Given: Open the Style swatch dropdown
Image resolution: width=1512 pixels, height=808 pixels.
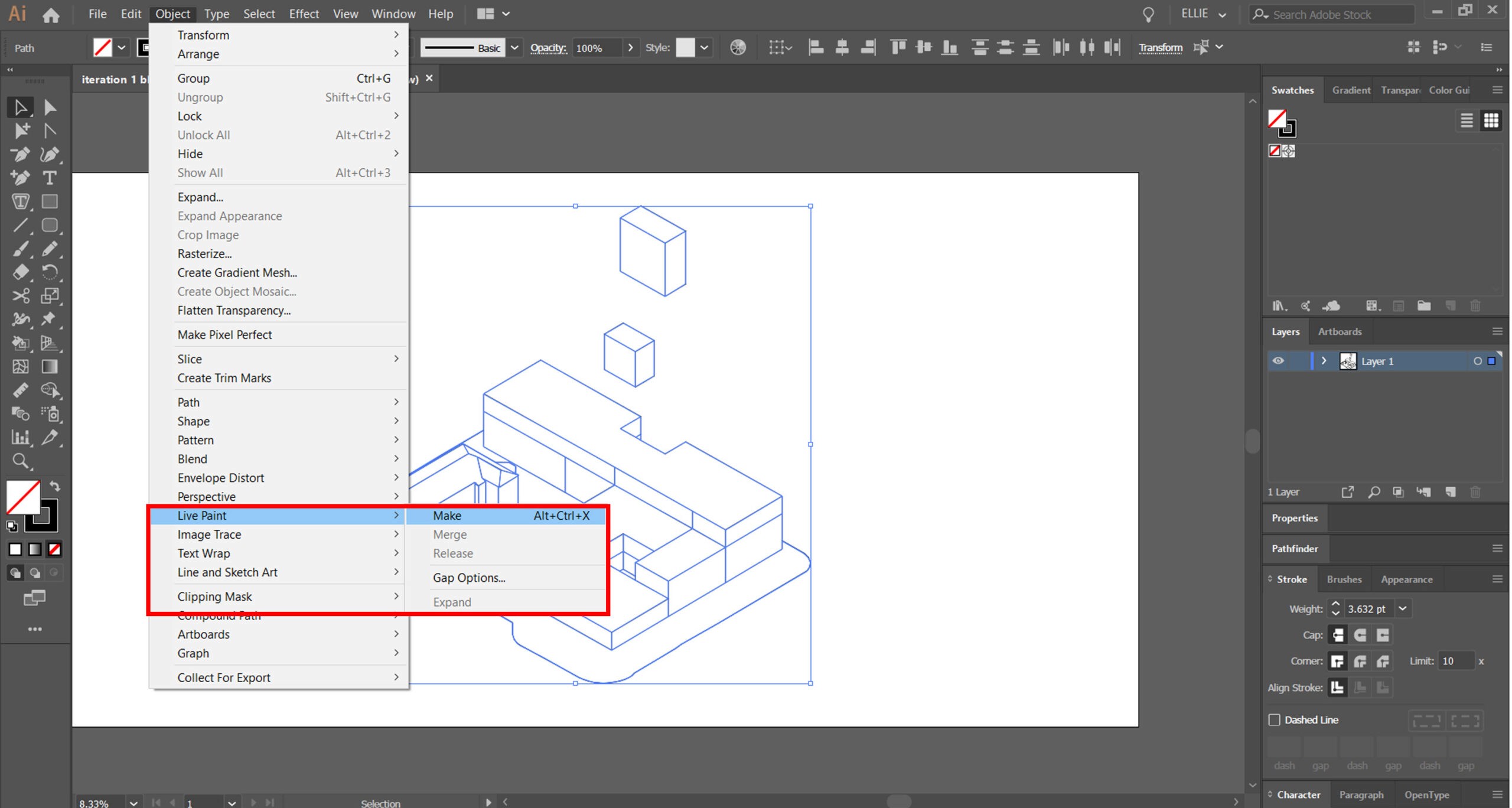Looking at the screenshot, I should pos(704,47).
